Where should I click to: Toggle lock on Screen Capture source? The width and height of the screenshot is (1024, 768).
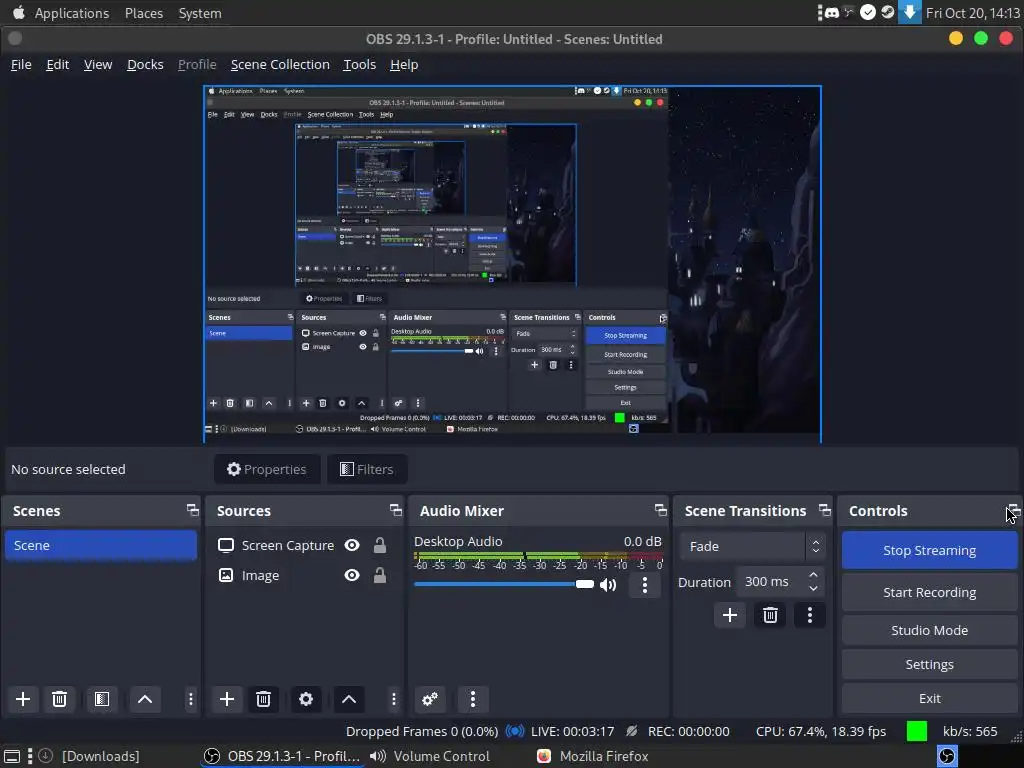[379, 545]
